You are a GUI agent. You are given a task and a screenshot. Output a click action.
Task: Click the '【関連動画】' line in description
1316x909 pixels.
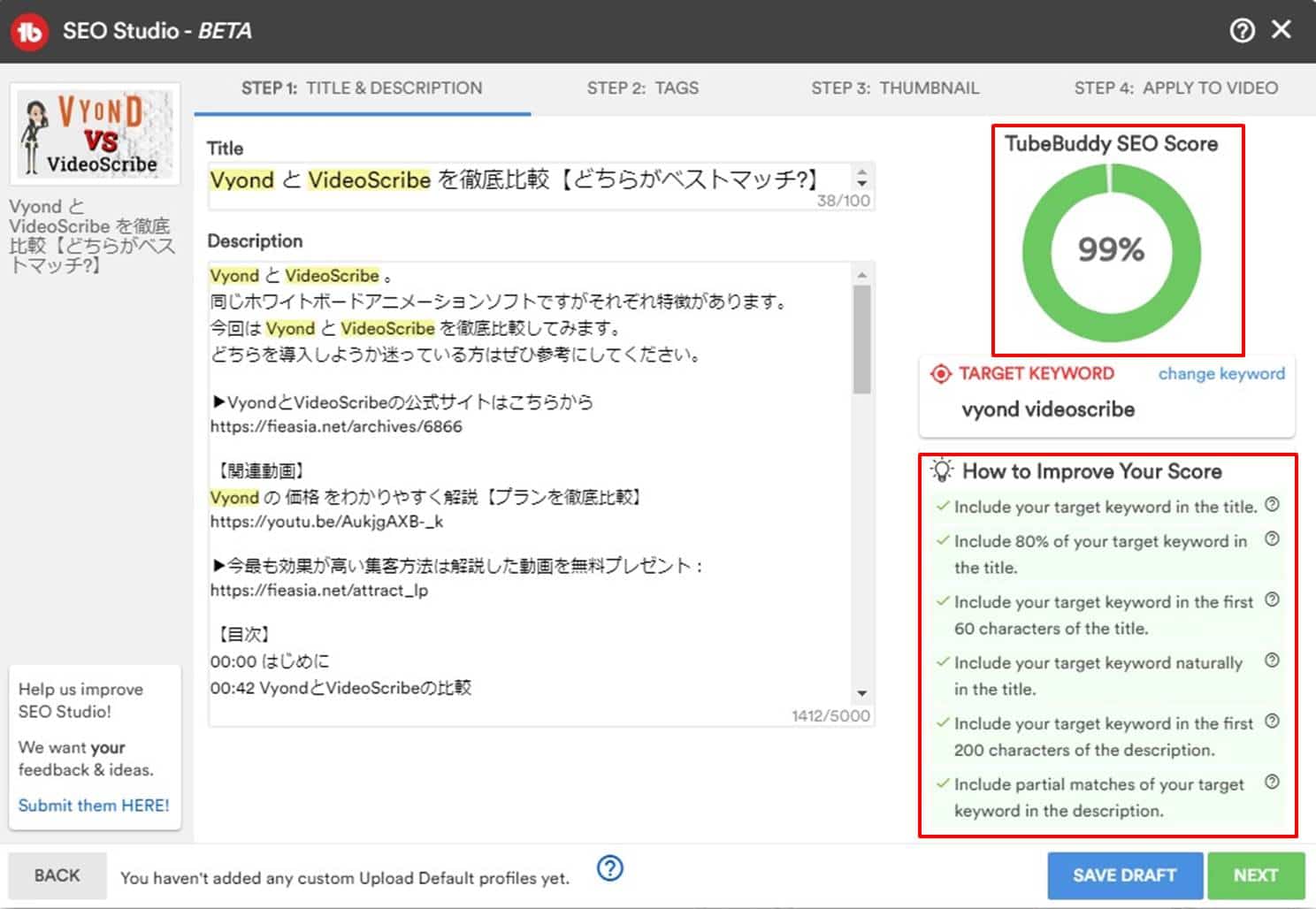pos(261,470)
